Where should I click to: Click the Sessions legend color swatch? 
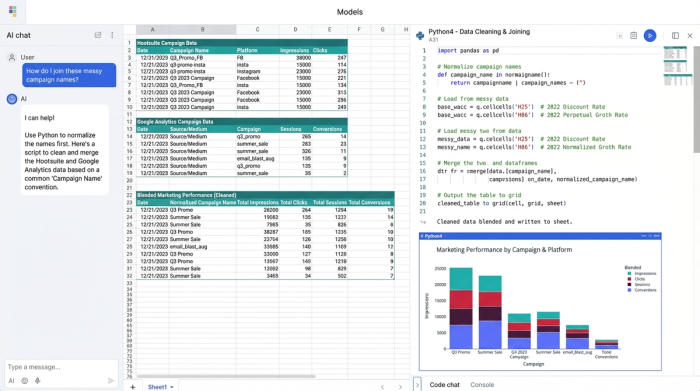coord(629,284)
